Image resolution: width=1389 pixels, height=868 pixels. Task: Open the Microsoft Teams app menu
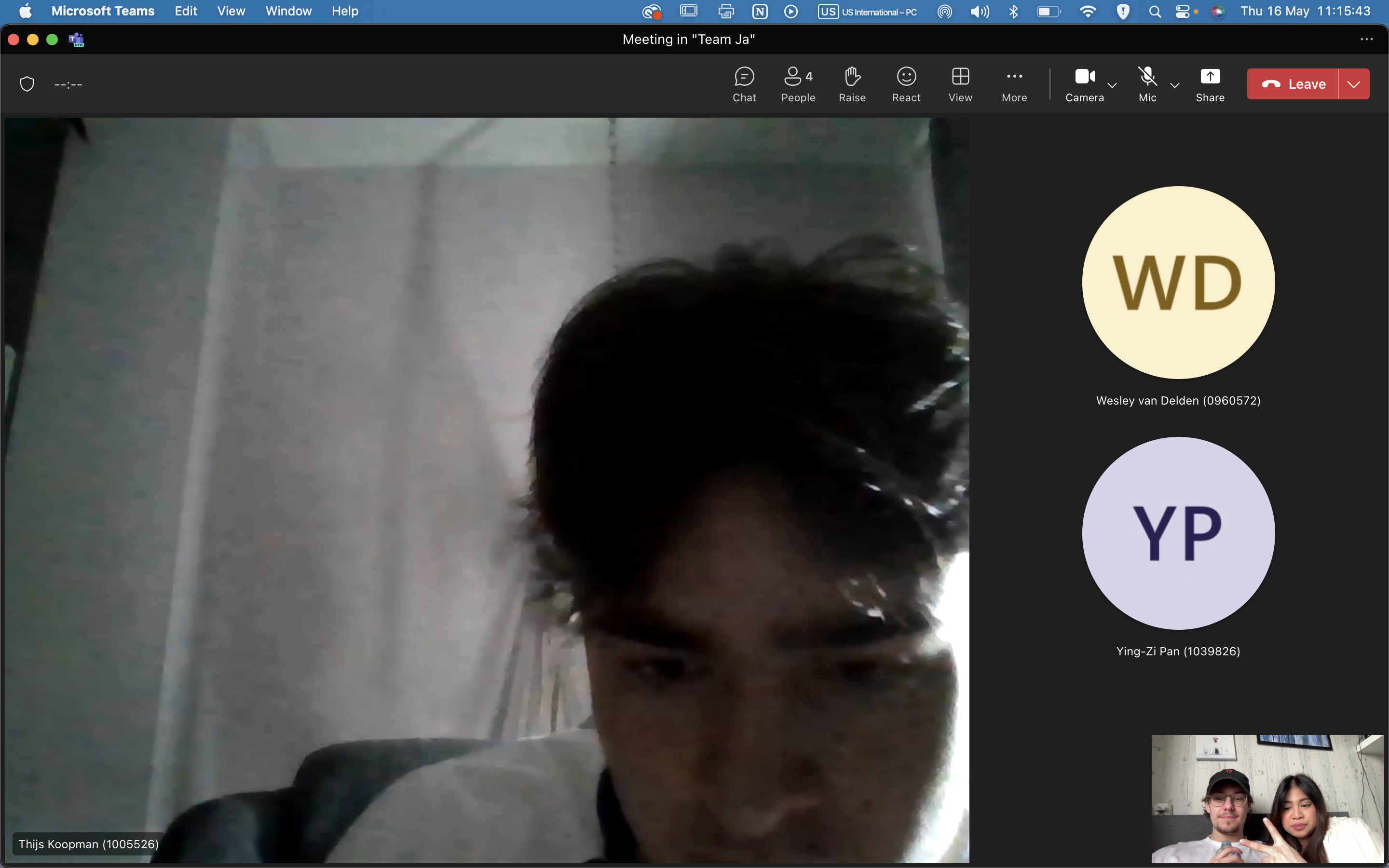(x=103, y=11)
